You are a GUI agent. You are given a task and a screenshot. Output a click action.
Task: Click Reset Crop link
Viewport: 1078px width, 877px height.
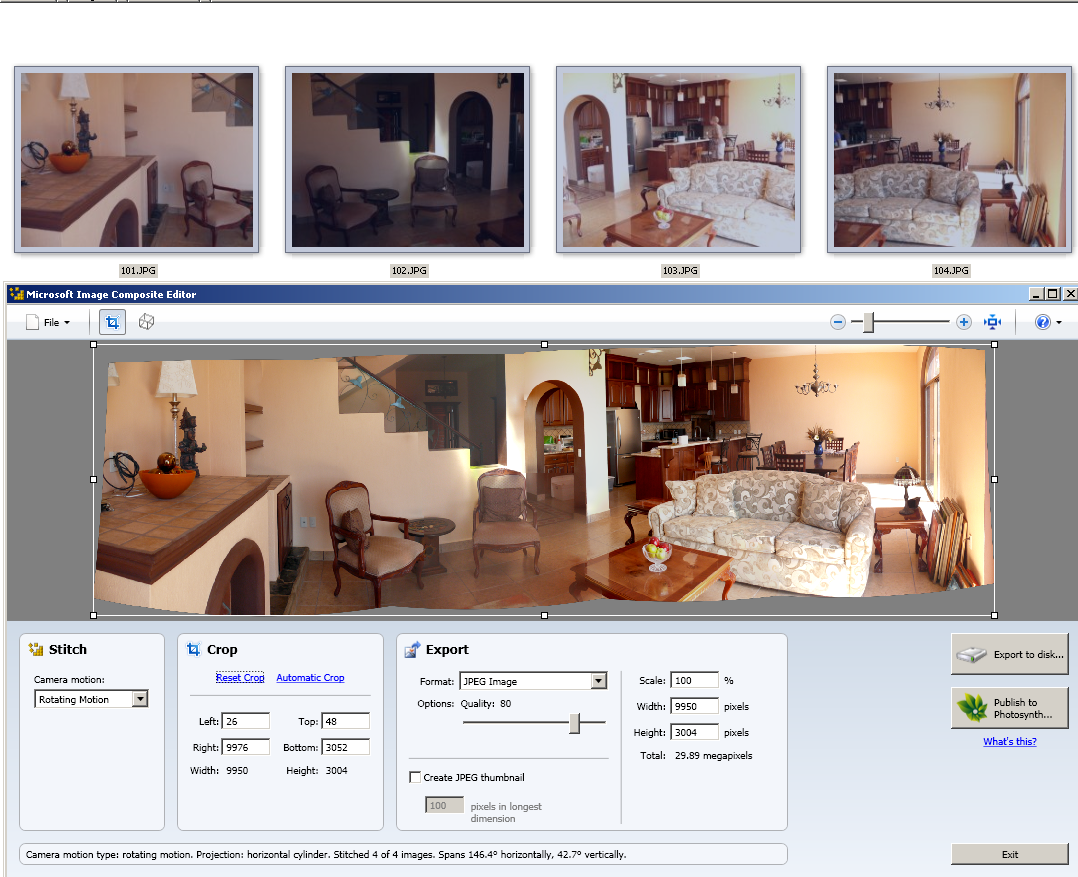point(240,678)
